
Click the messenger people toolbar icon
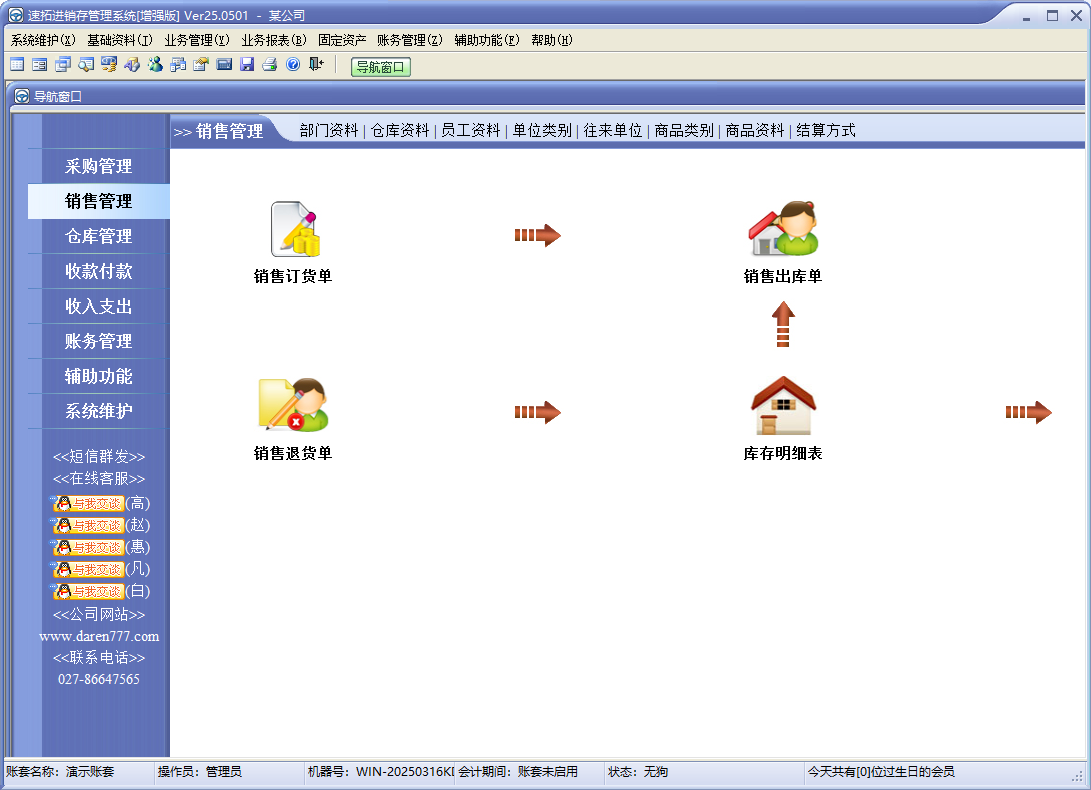[154, 65]
